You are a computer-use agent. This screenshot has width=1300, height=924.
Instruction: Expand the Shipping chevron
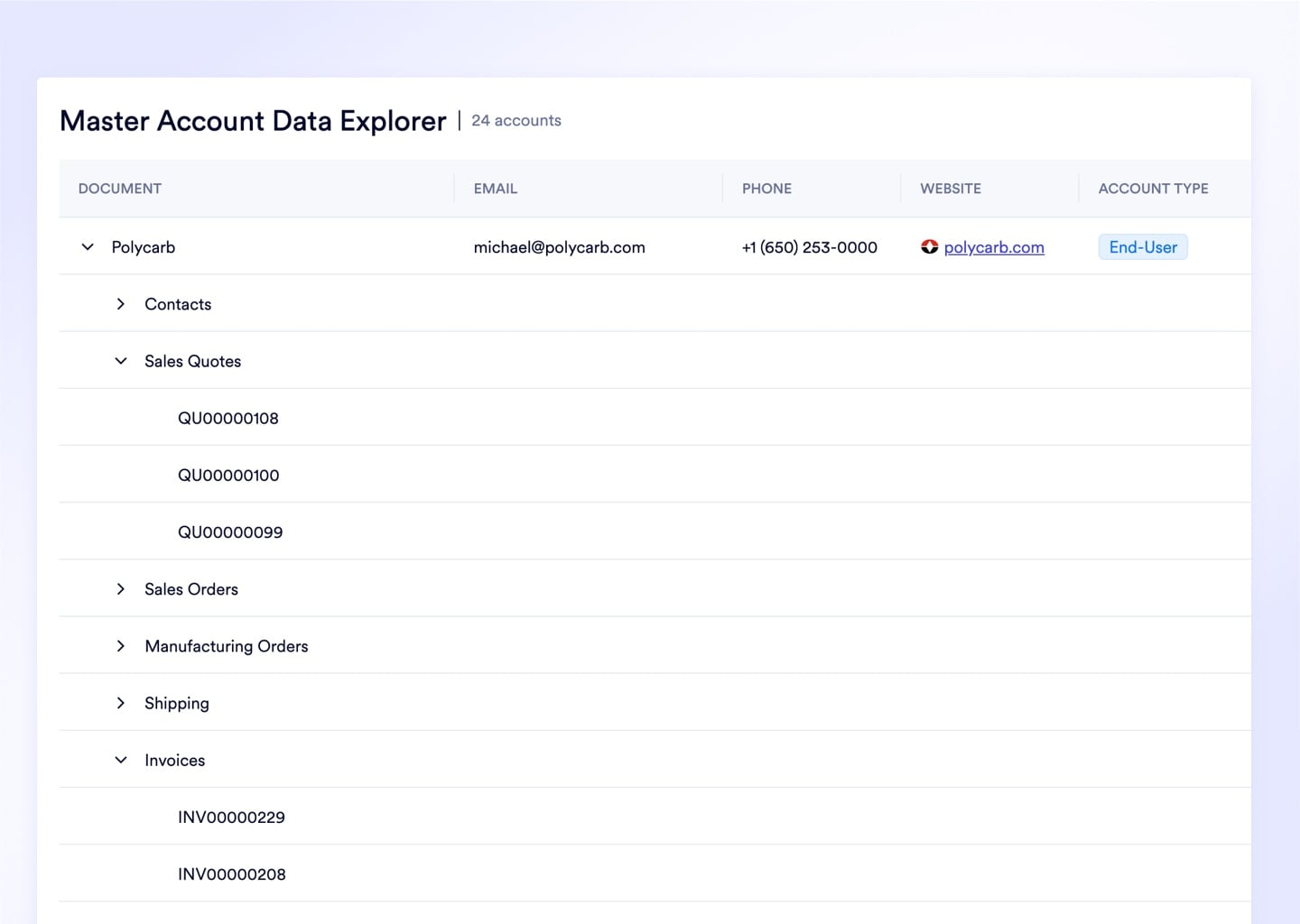click(x=121, y=703)
